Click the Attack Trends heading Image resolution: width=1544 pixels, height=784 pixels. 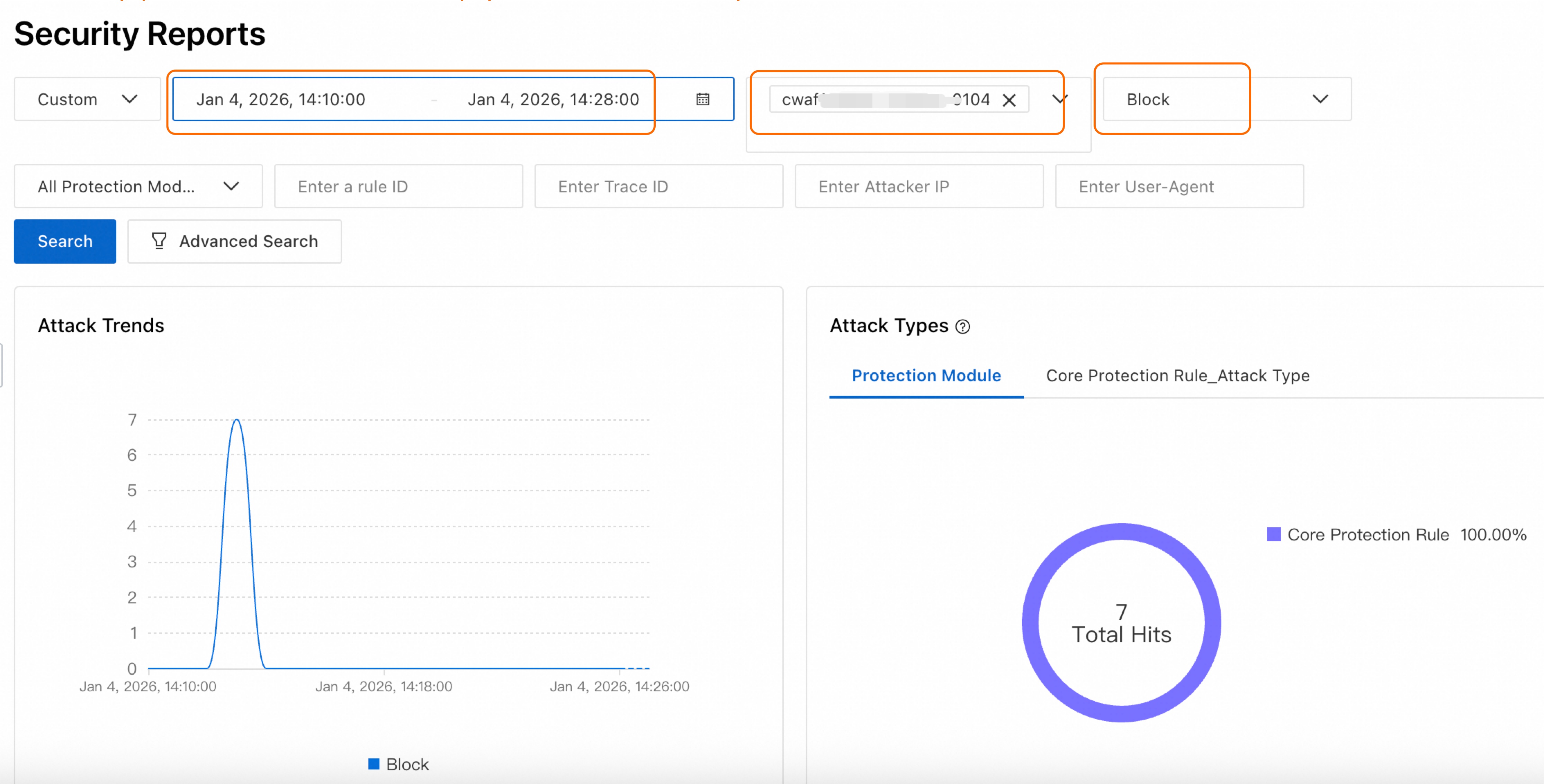(101, 325)
